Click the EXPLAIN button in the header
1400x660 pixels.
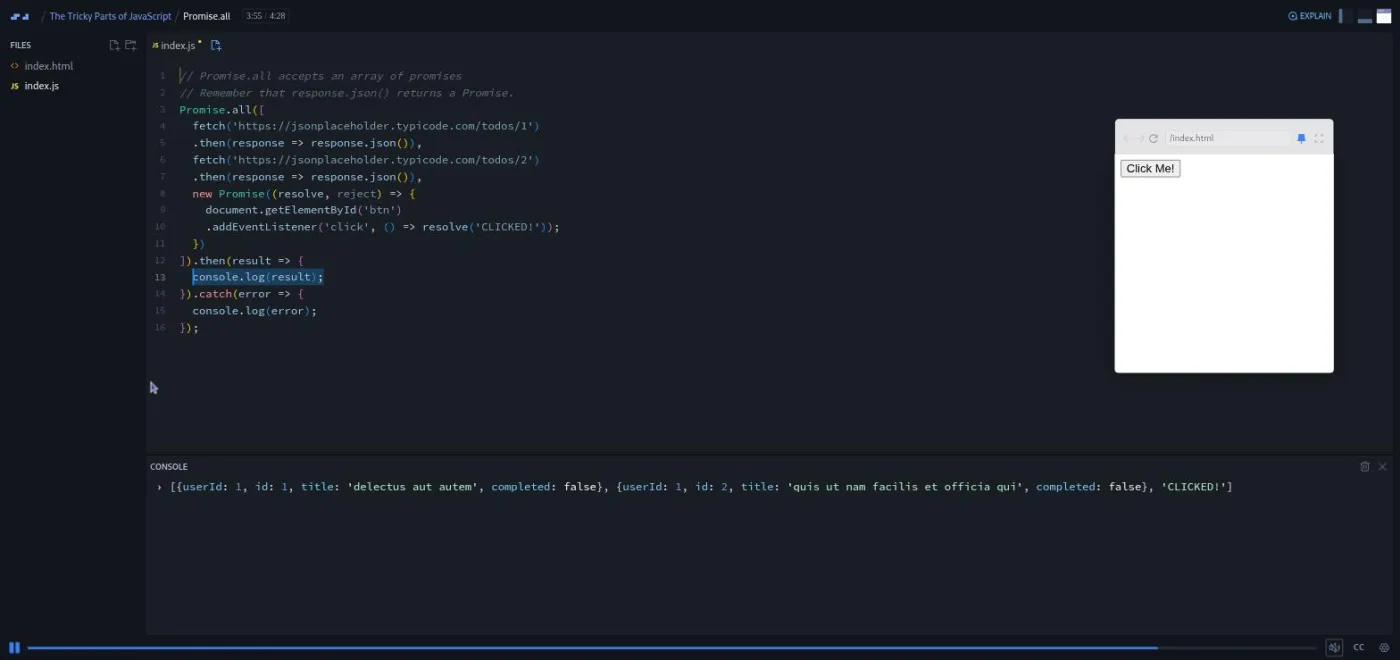click(x=1310, y=16)
